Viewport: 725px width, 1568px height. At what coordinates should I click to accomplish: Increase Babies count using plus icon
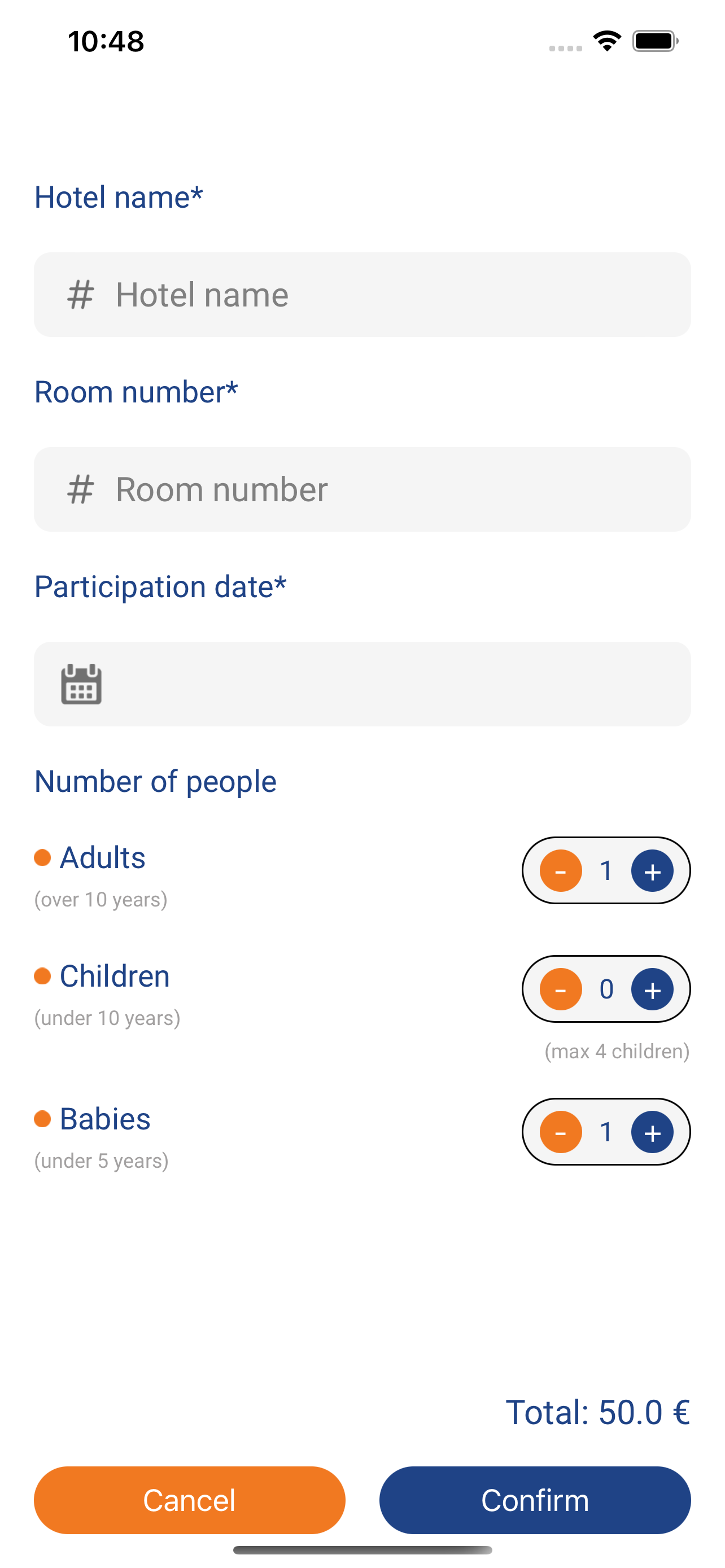point(652,1132)
